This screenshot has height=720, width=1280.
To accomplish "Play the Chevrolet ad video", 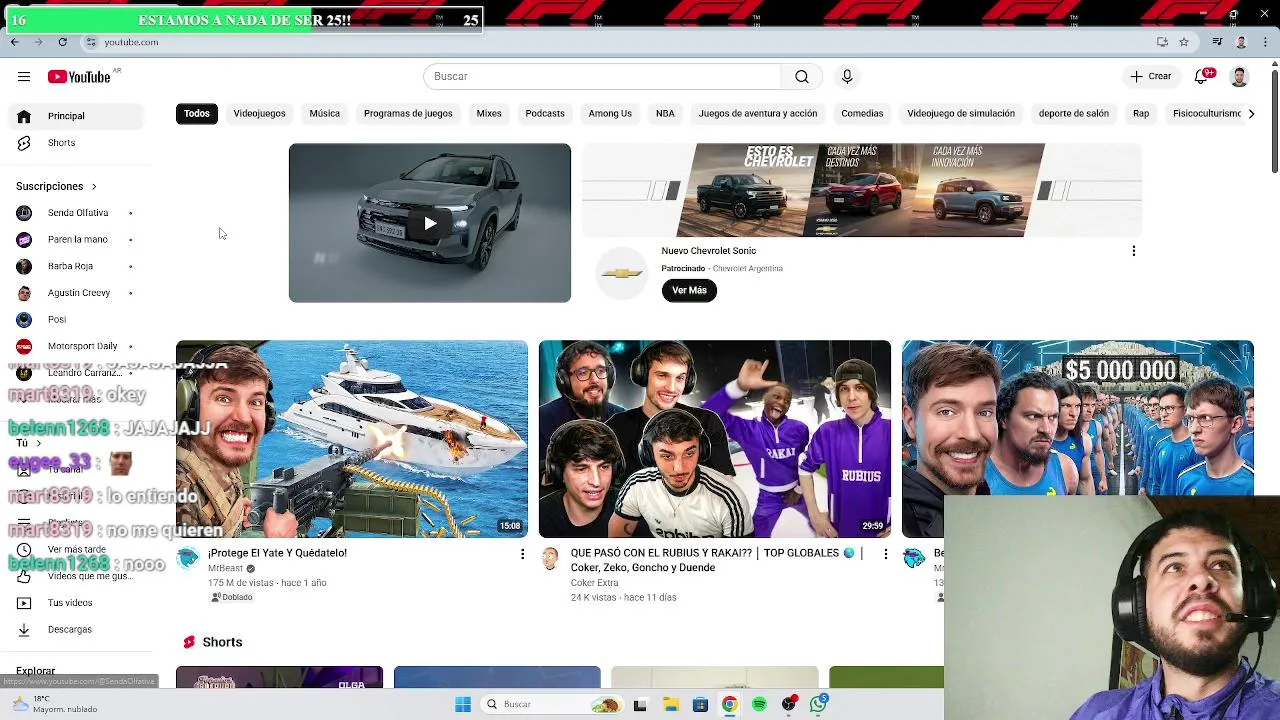I will pyautogui.click(x=430, y=223).
